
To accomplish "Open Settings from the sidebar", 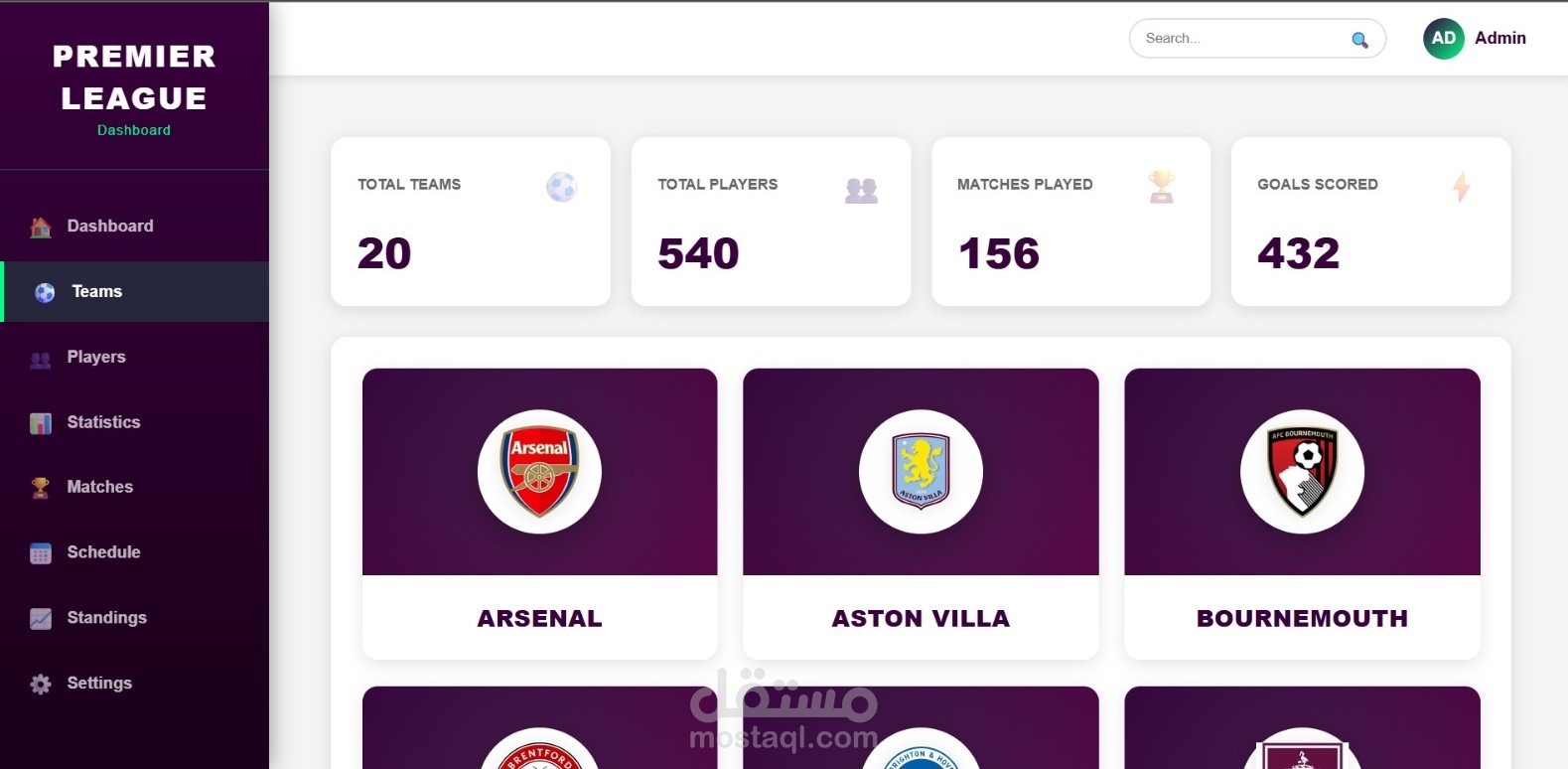I will pyautogui.click(x=99, y=684).
